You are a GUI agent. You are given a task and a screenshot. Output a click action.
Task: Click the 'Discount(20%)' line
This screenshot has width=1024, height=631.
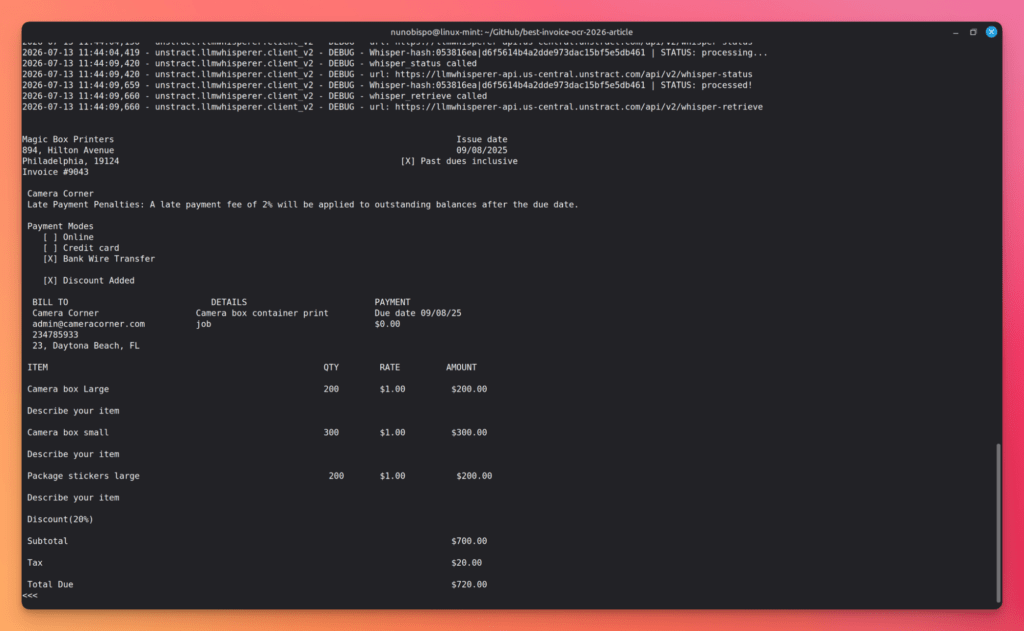pyautogui.click(x=60, y=520)
